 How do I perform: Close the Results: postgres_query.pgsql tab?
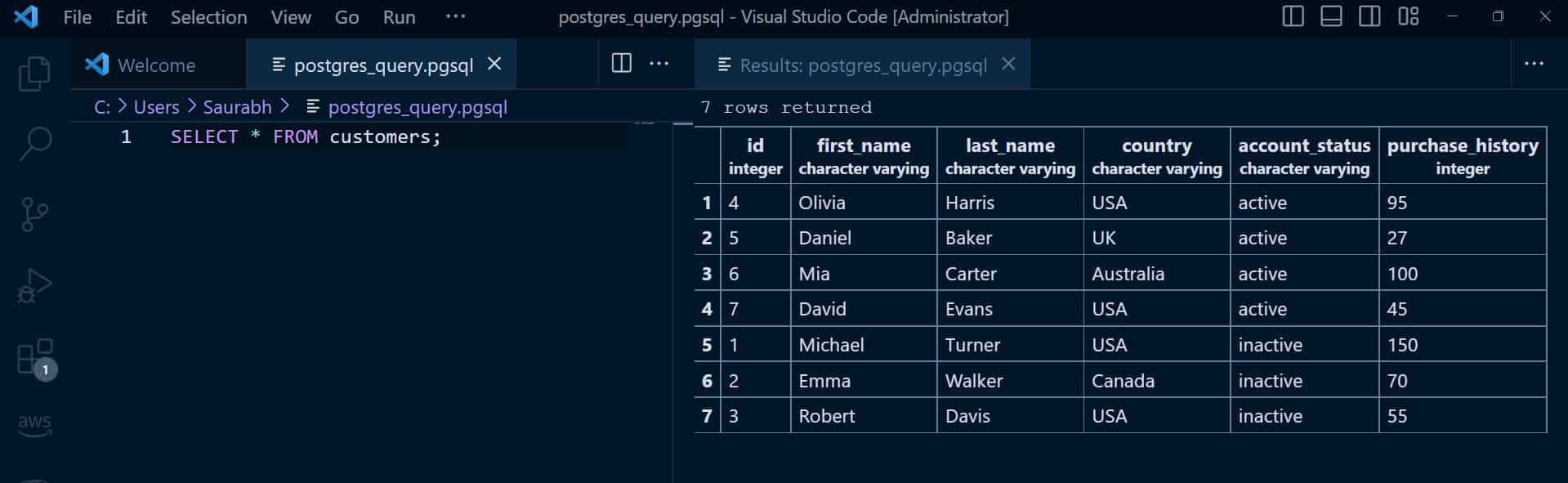pos(1009,64)
